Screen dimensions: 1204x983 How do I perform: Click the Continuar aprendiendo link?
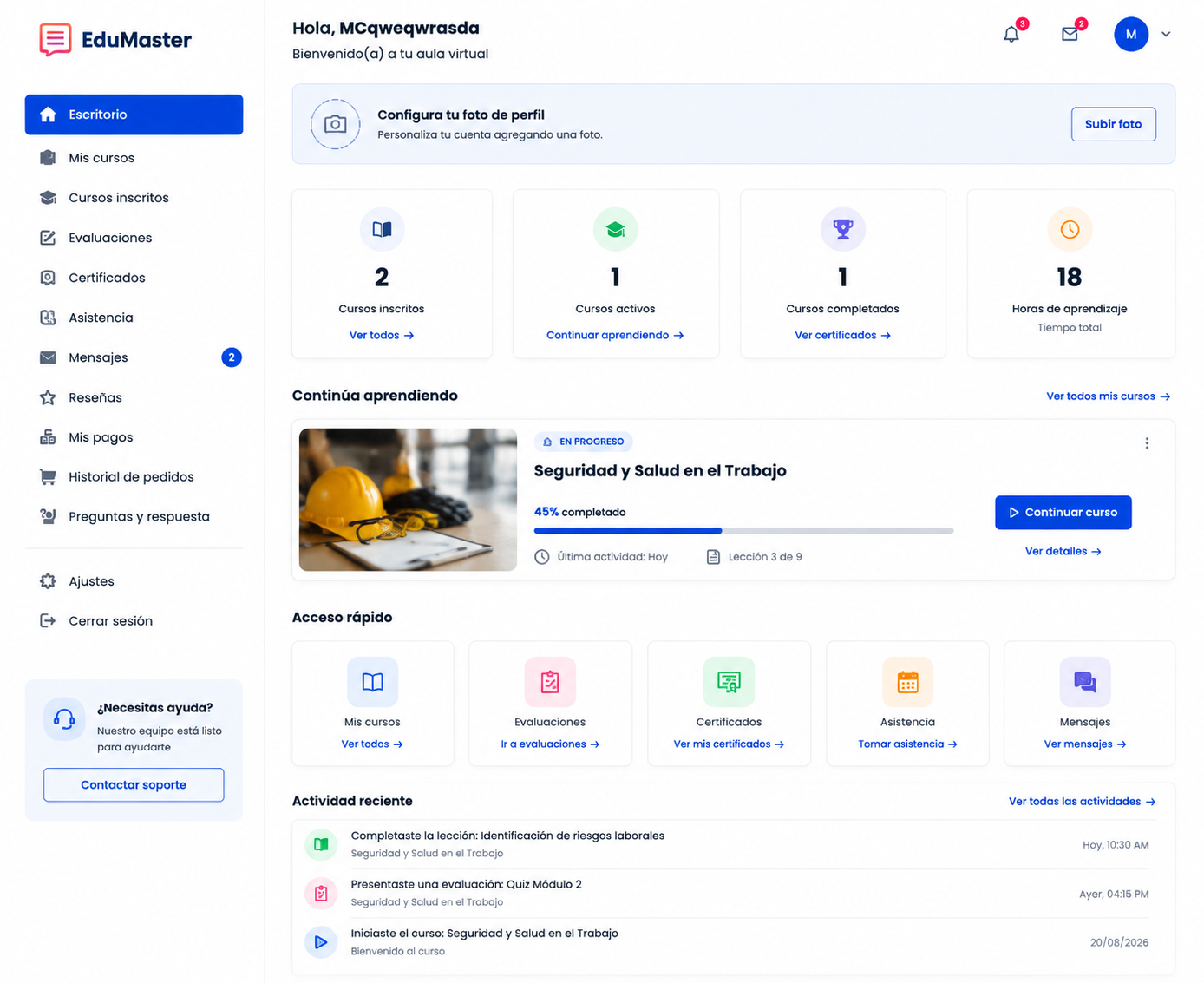[x=615, y=336]
